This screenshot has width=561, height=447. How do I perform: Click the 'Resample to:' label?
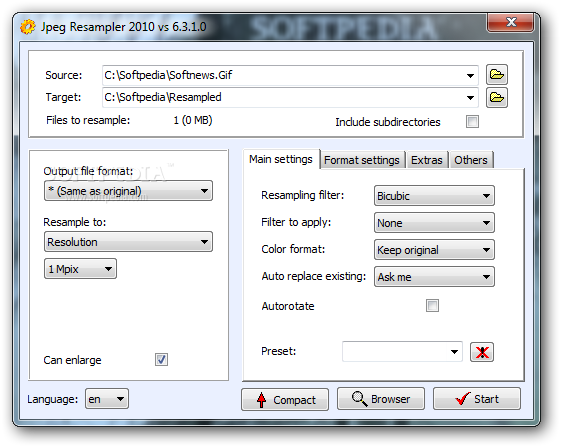click(x=75, y=222)
